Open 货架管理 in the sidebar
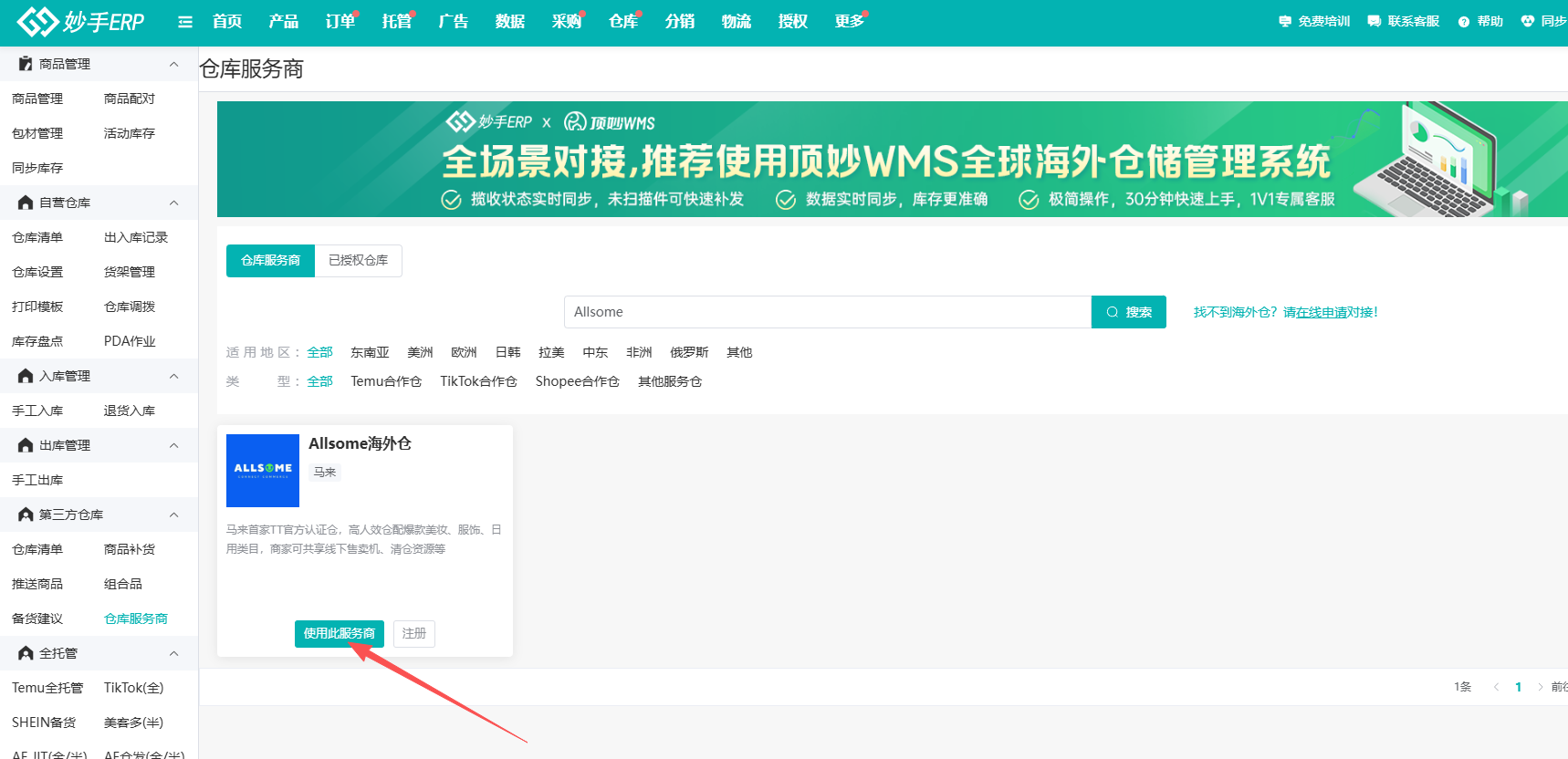1568x759 pixels. (130, 272)
